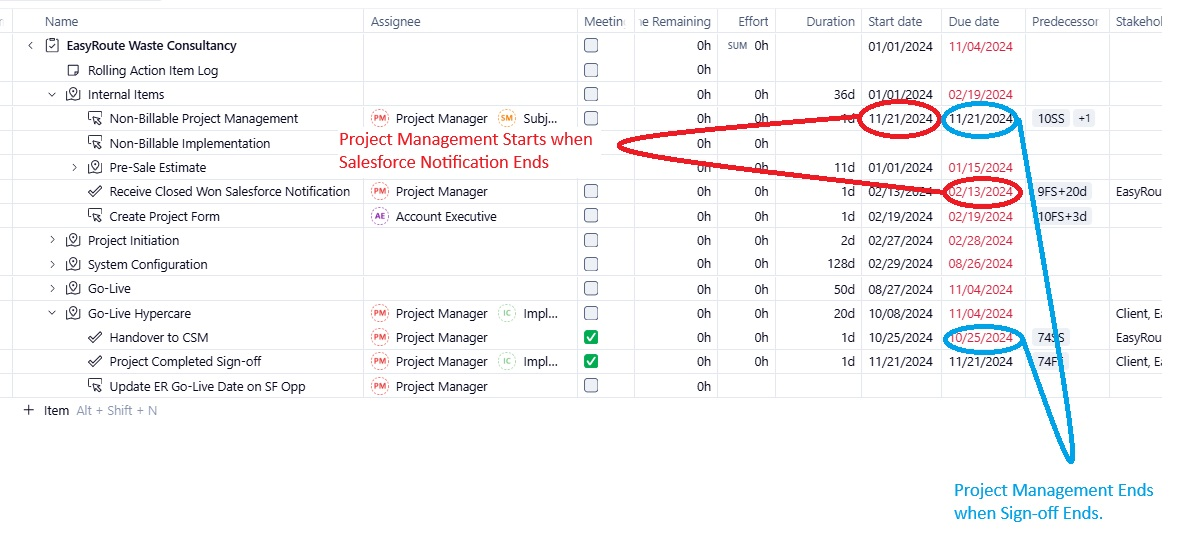Click the +1 predecessor badge
The width and height of the screenshot is (1195, 553).
(x=1084, y=119)
